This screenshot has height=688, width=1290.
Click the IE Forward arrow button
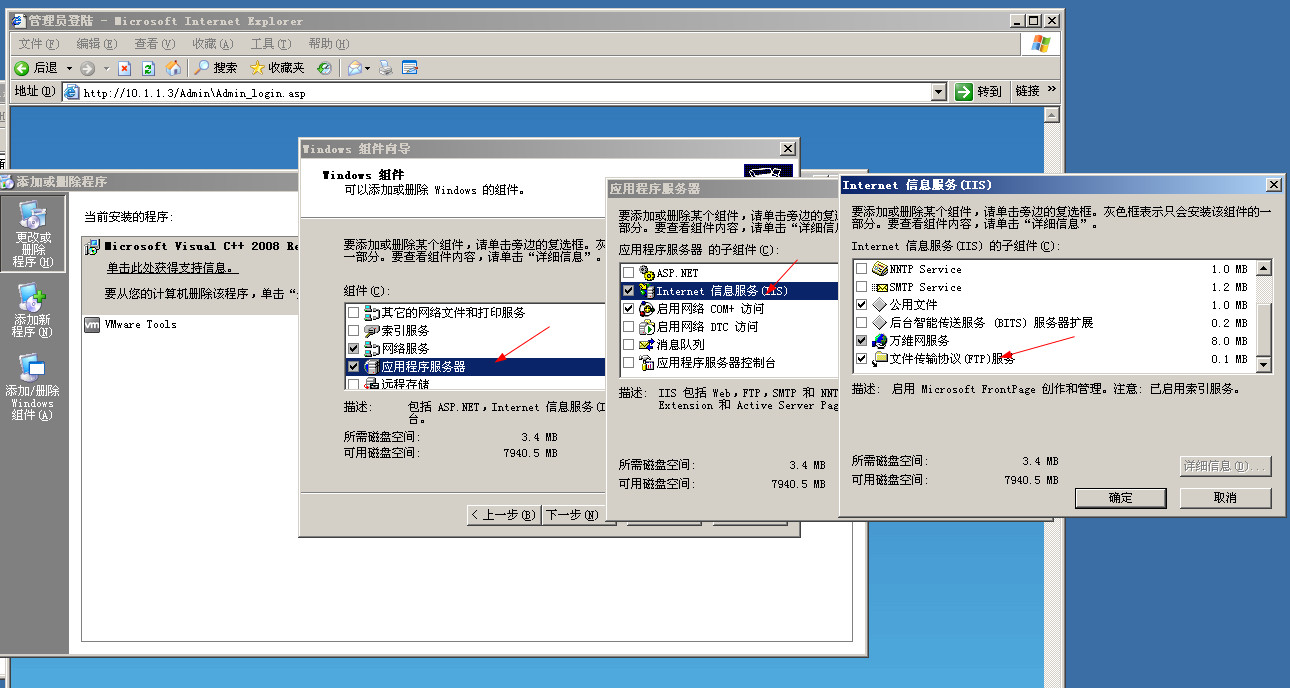click(88, 68)
